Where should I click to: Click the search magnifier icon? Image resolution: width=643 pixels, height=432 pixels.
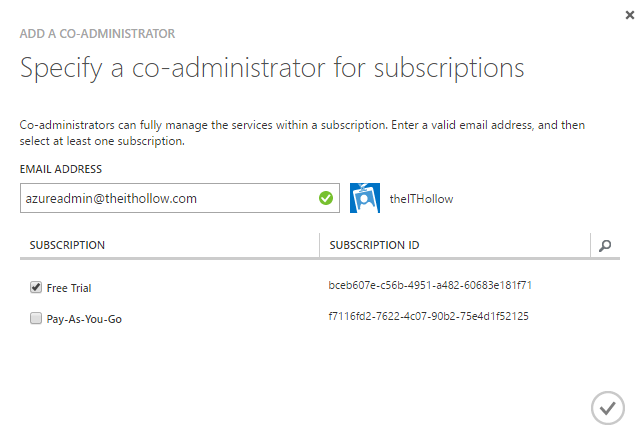point(606,245)
